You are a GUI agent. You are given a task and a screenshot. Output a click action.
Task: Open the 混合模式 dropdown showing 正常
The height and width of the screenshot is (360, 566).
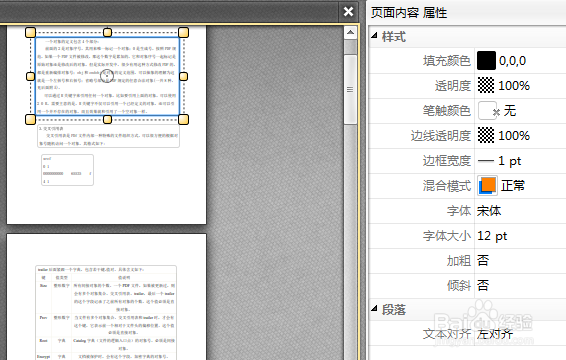513,186
